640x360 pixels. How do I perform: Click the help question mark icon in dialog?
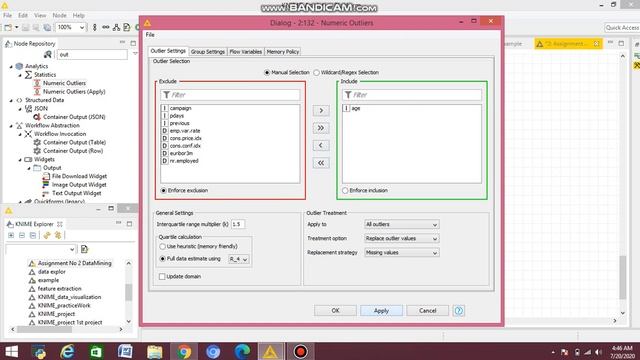tap(458, 311)
